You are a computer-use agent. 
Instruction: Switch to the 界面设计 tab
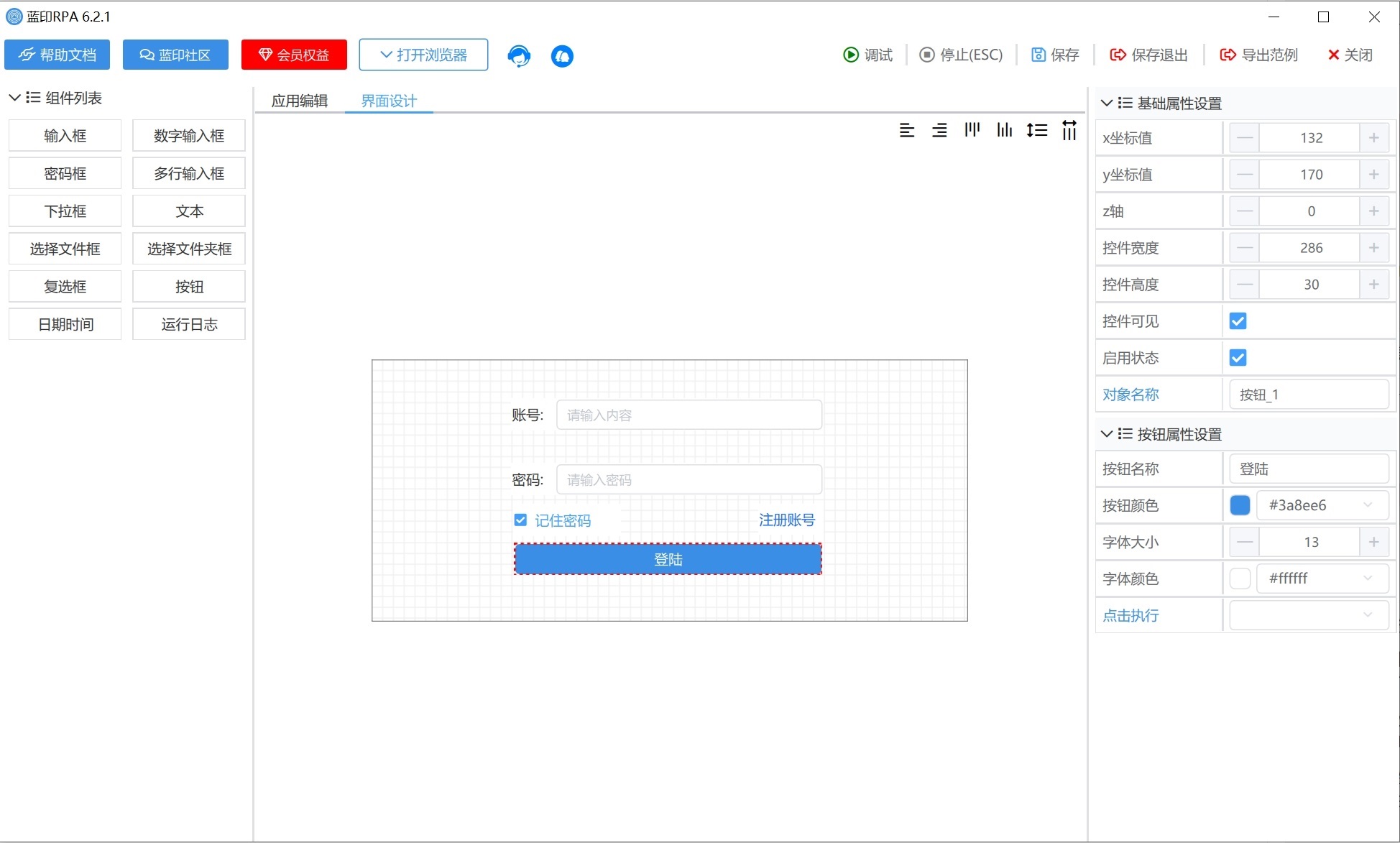(x=389, y=101)
